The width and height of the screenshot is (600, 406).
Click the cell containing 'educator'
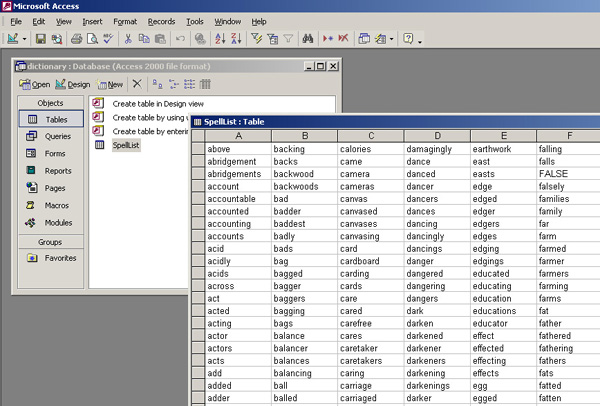[504, 323]
